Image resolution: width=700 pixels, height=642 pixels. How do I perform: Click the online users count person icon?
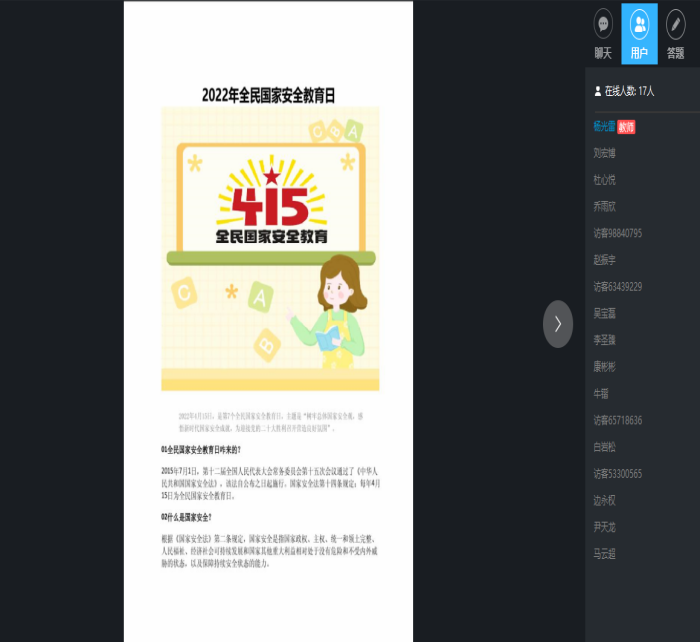pyautogui.click(x=597, y=91)
